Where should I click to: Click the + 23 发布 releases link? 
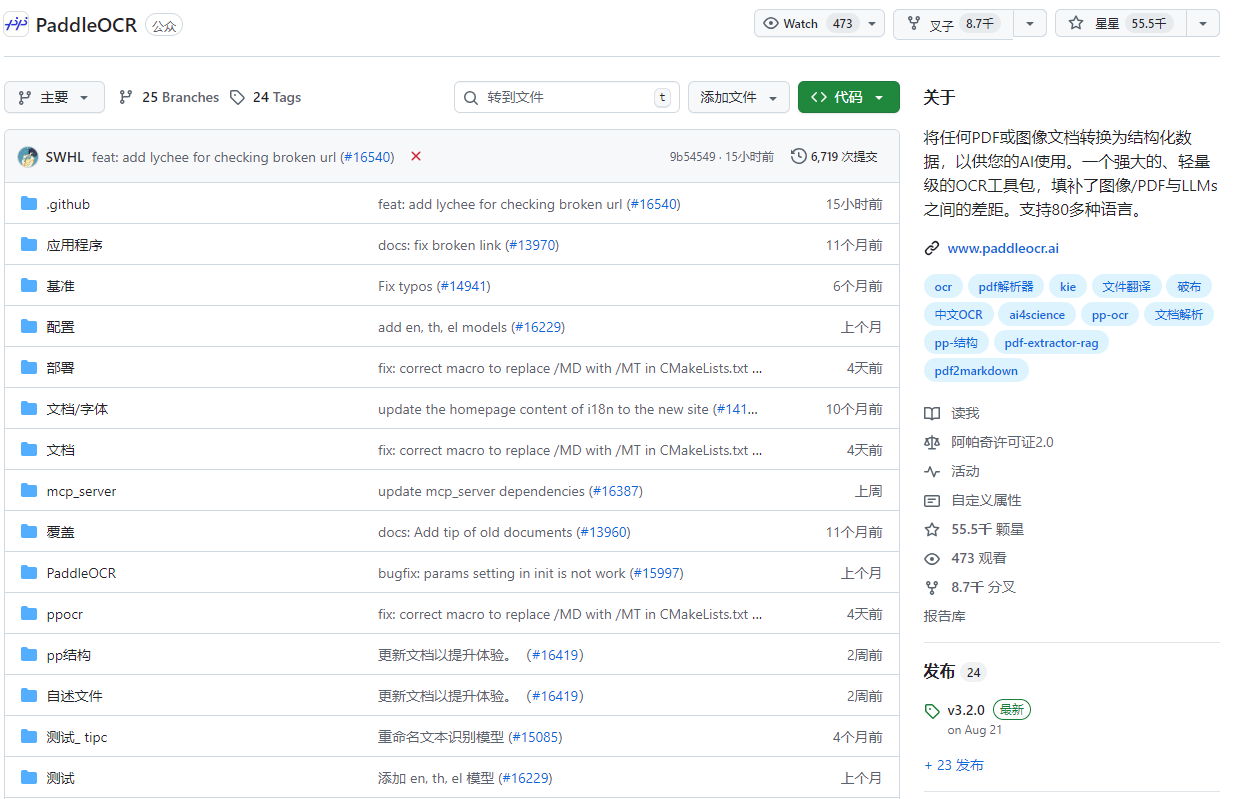click(954, 764)
